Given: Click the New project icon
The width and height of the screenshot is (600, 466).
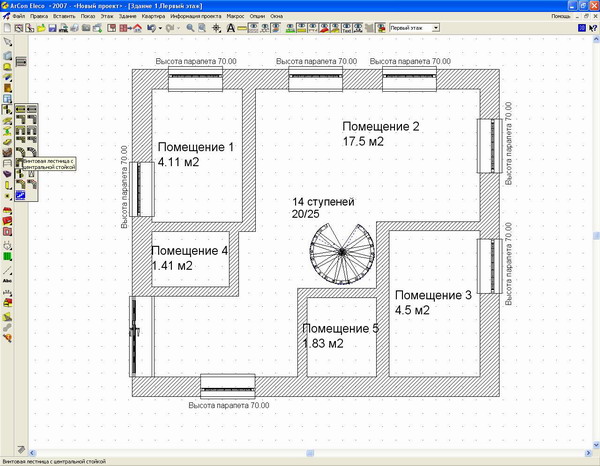Looking at the screenshot, I should [7, 28].
